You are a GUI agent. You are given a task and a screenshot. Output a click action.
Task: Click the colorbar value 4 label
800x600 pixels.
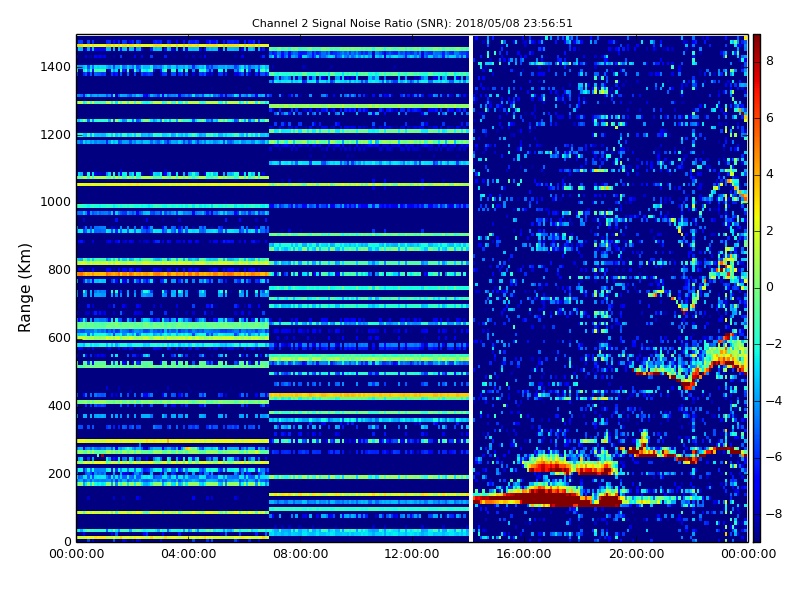770,174
